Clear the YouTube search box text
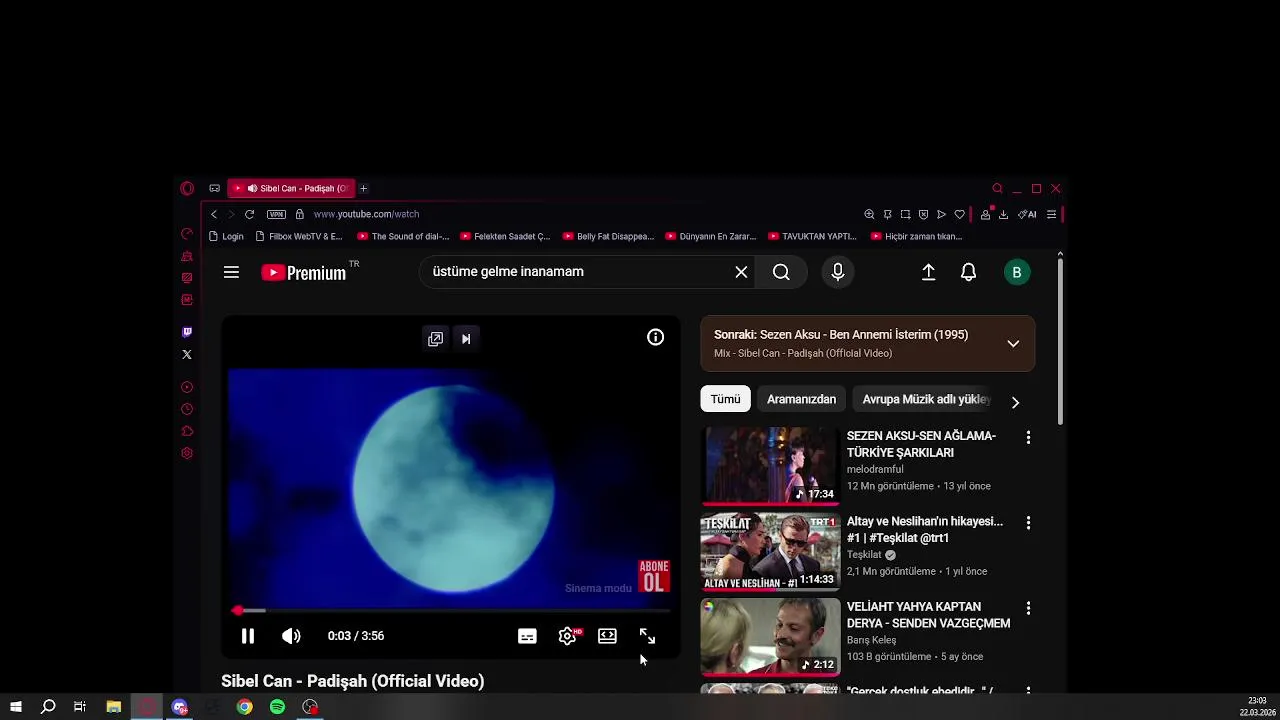Viewport: 1280px width, 720px height. coord(741,272)
